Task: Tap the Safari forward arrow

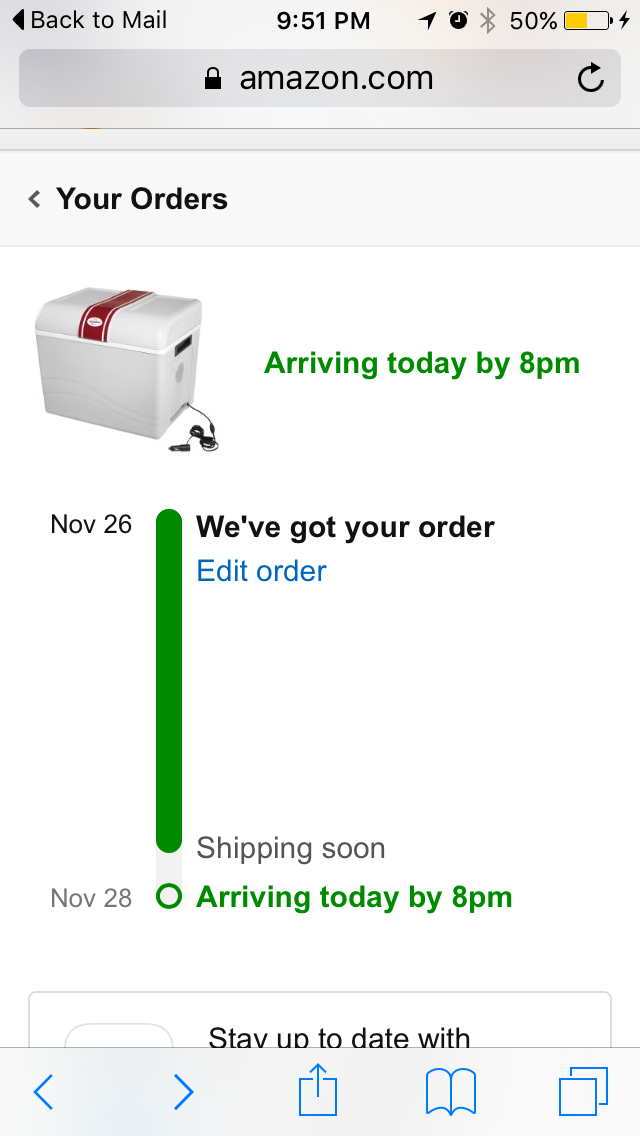Action: 183,1091
